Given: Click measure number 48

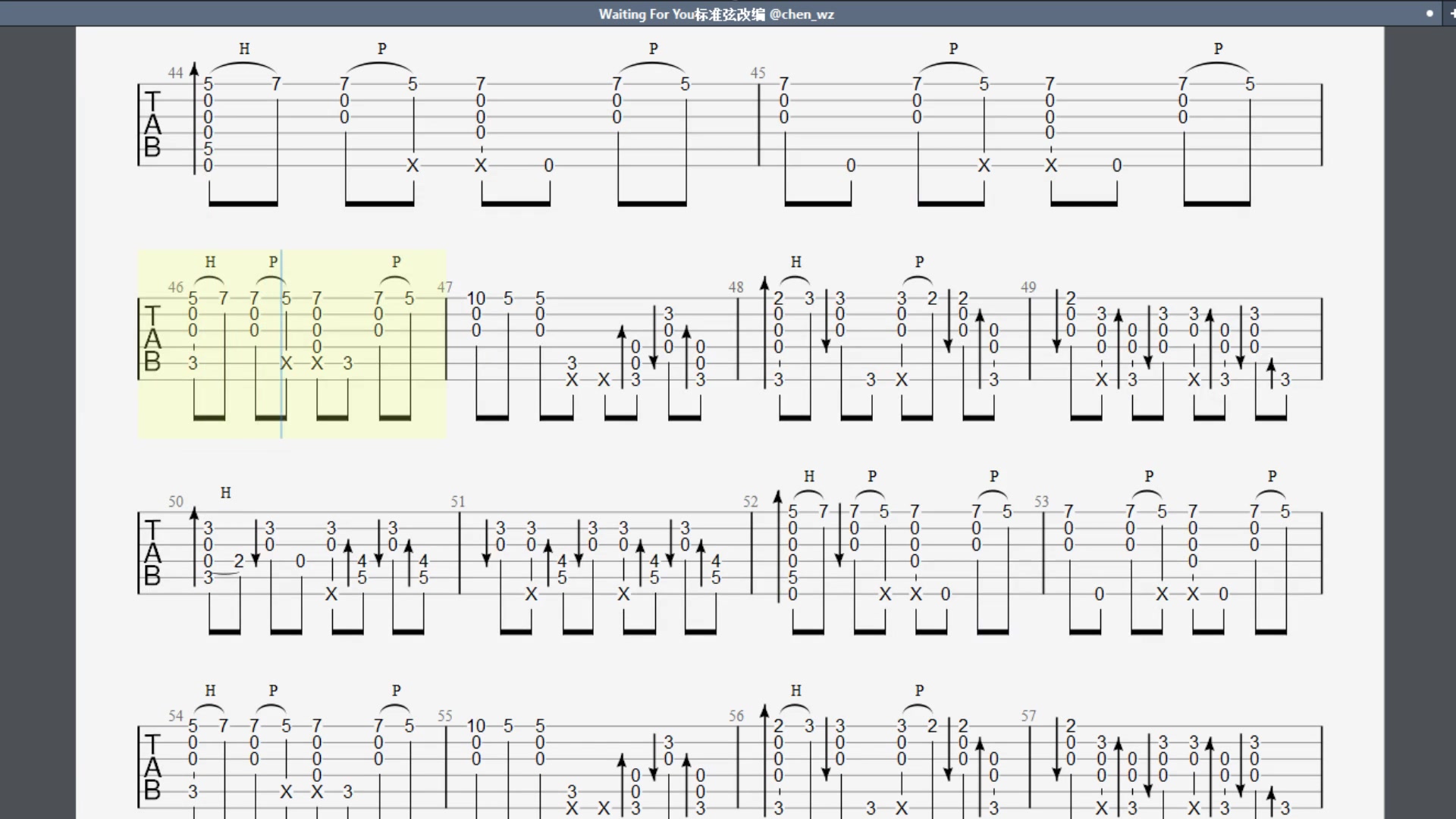Looking at the screenshot, I should (736, 287).
